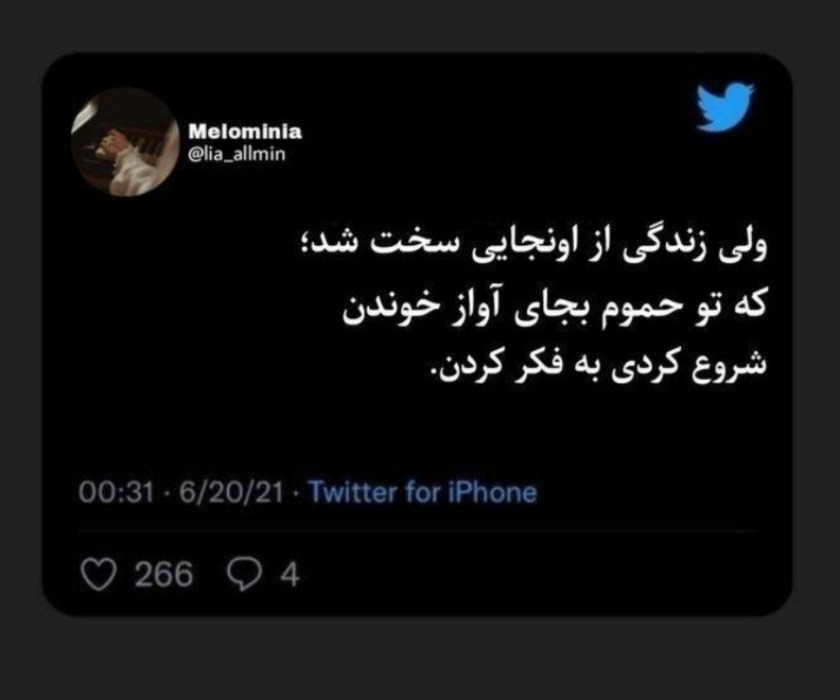Screen dimensions: 840x700
Task: Click the second line of the tweet text
Action: (x=556, y=310)
